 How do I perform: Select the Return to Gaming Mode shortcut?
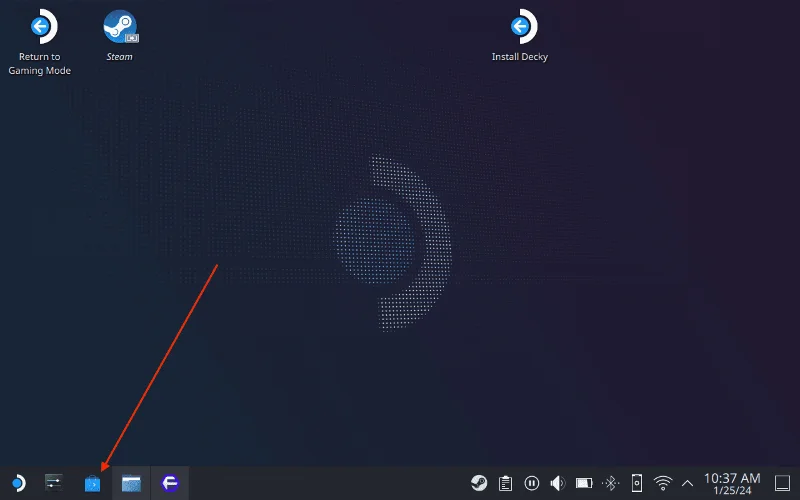(40, 28)
